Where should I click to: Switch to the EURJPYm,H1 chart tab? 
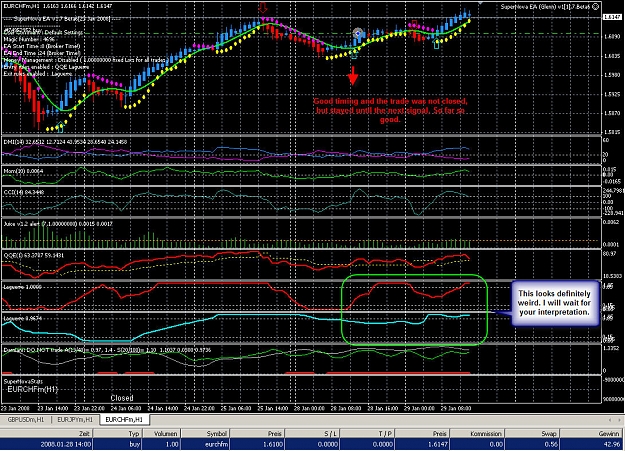pos(75,420)
